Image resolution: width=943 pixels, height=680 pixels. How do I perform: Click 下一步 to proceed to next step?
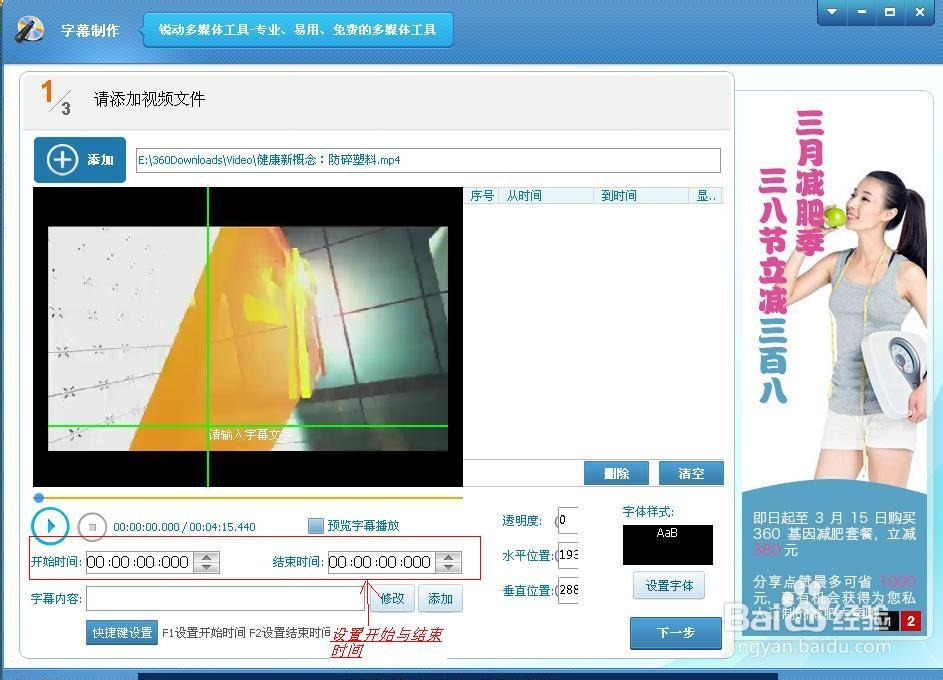coord(675,632)
